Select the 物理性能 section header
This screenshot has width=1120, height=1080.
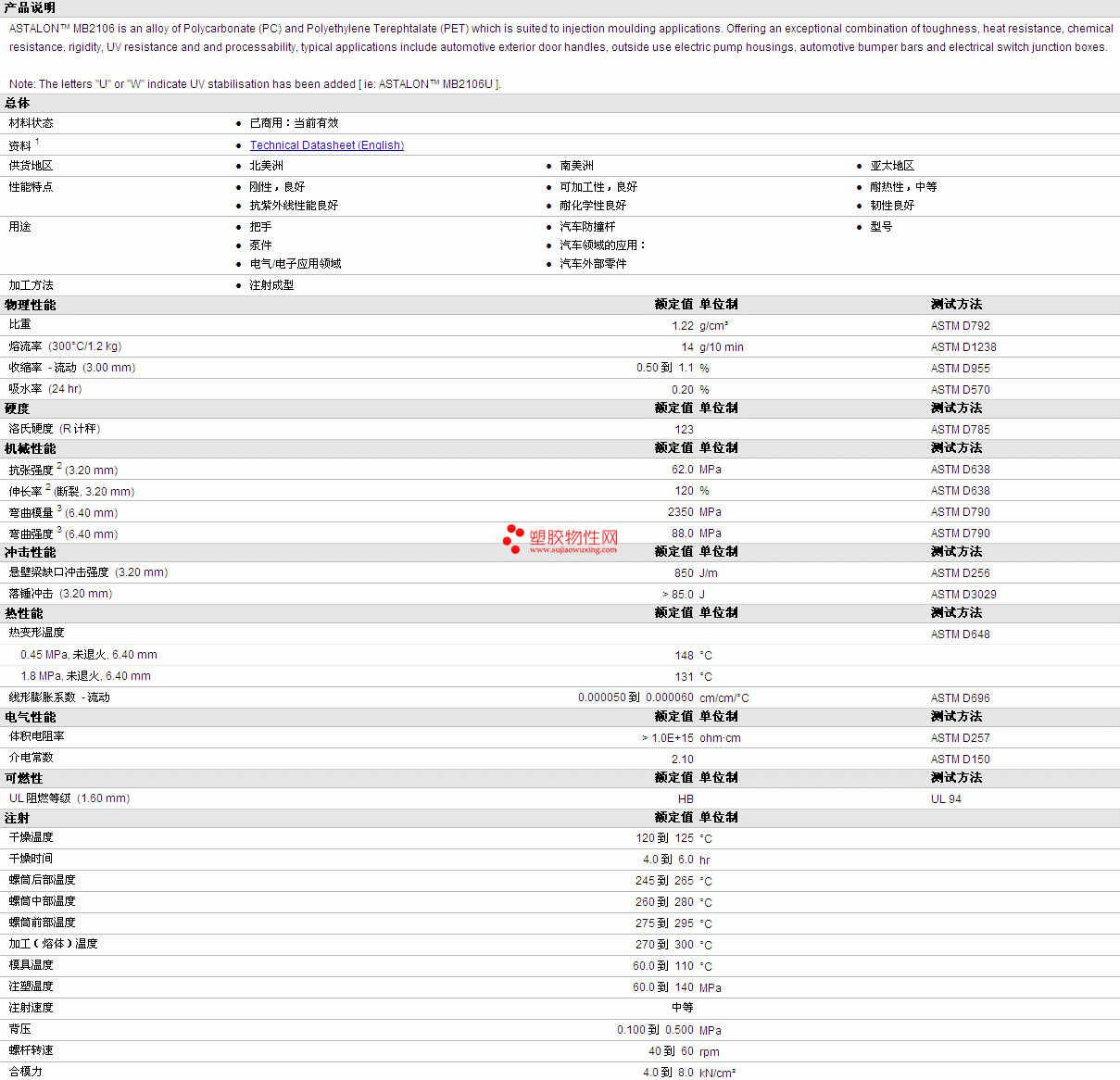coord(30,305)
